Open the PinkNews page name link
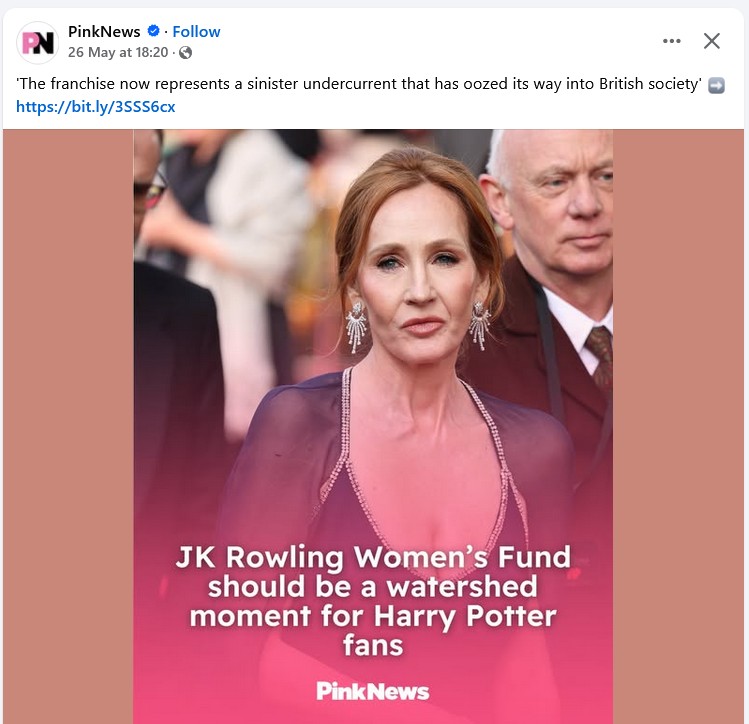The height and width of the screenshot is (724, 749). [x=104, y=32]
